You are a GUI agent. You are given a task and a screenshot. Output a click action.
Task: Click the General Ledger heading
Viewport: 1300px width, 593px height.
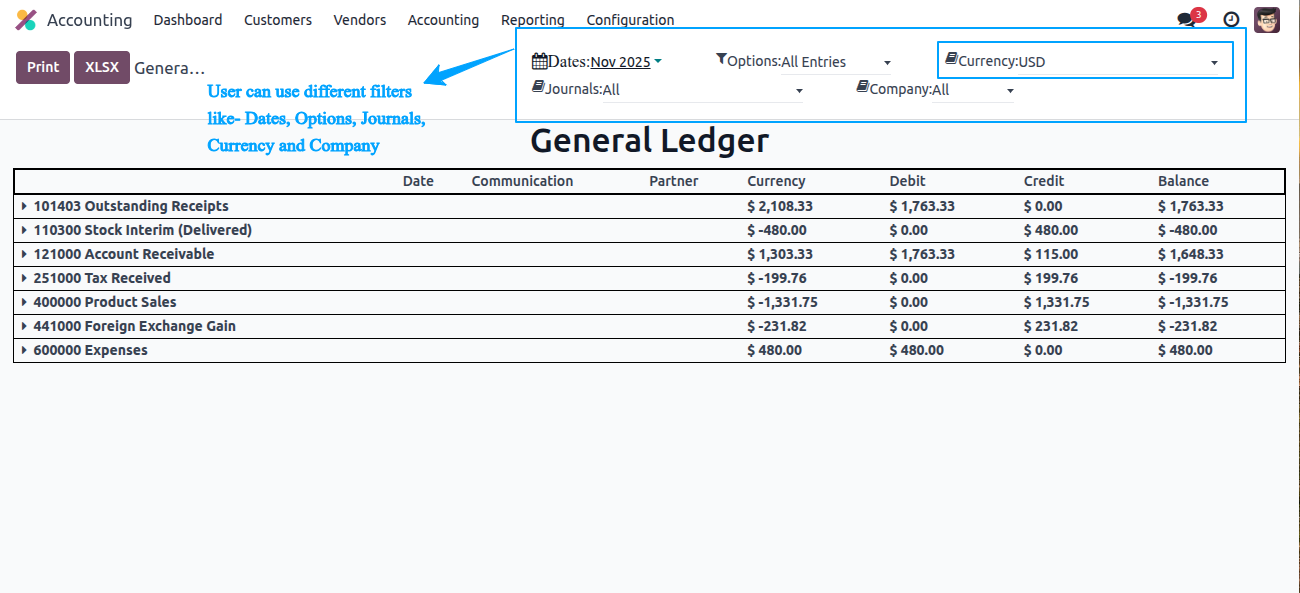pyautogui.click(x=650, y=141)
